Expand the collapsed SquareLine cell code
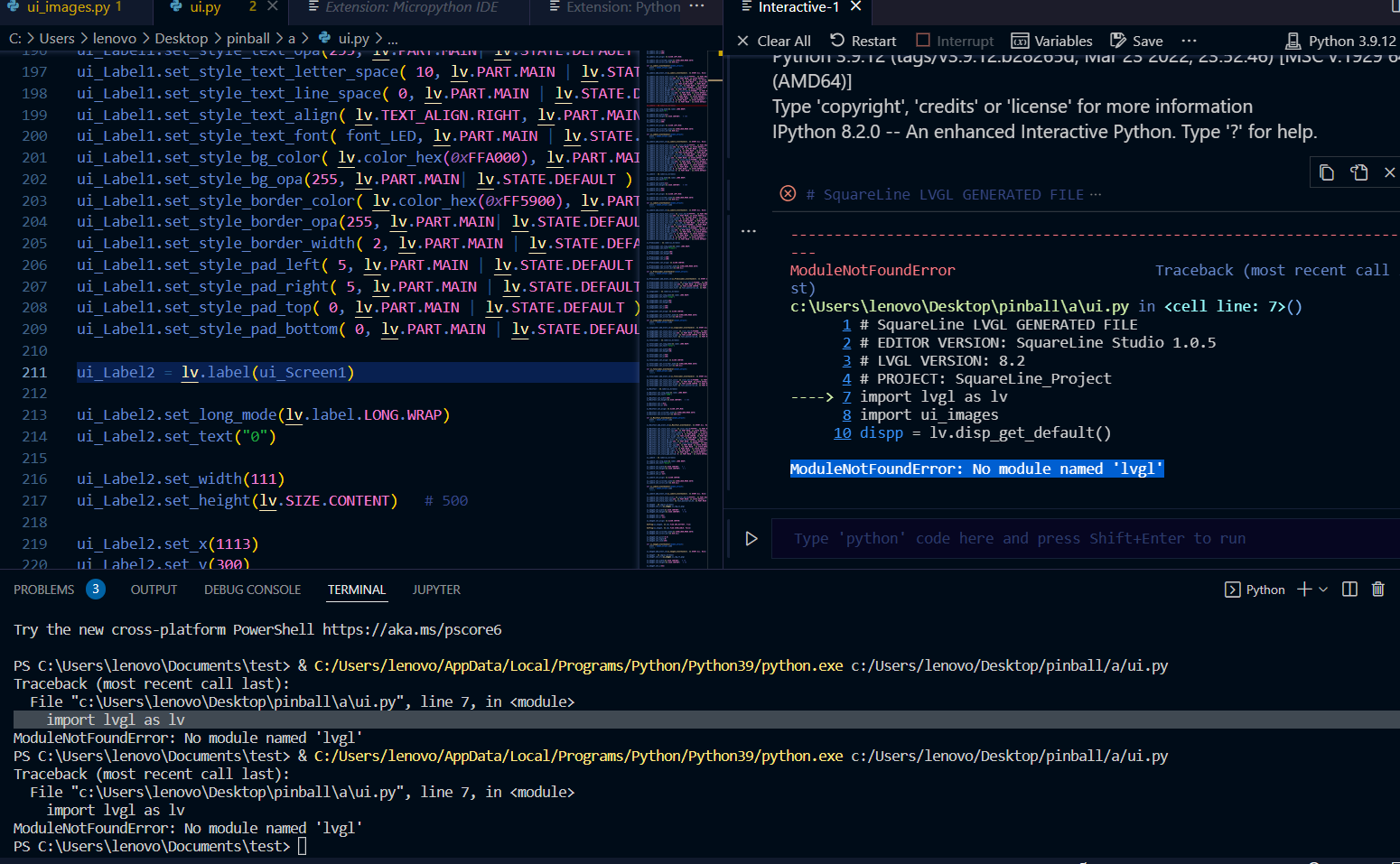Screen dimensions: 1400x864 1096,194
